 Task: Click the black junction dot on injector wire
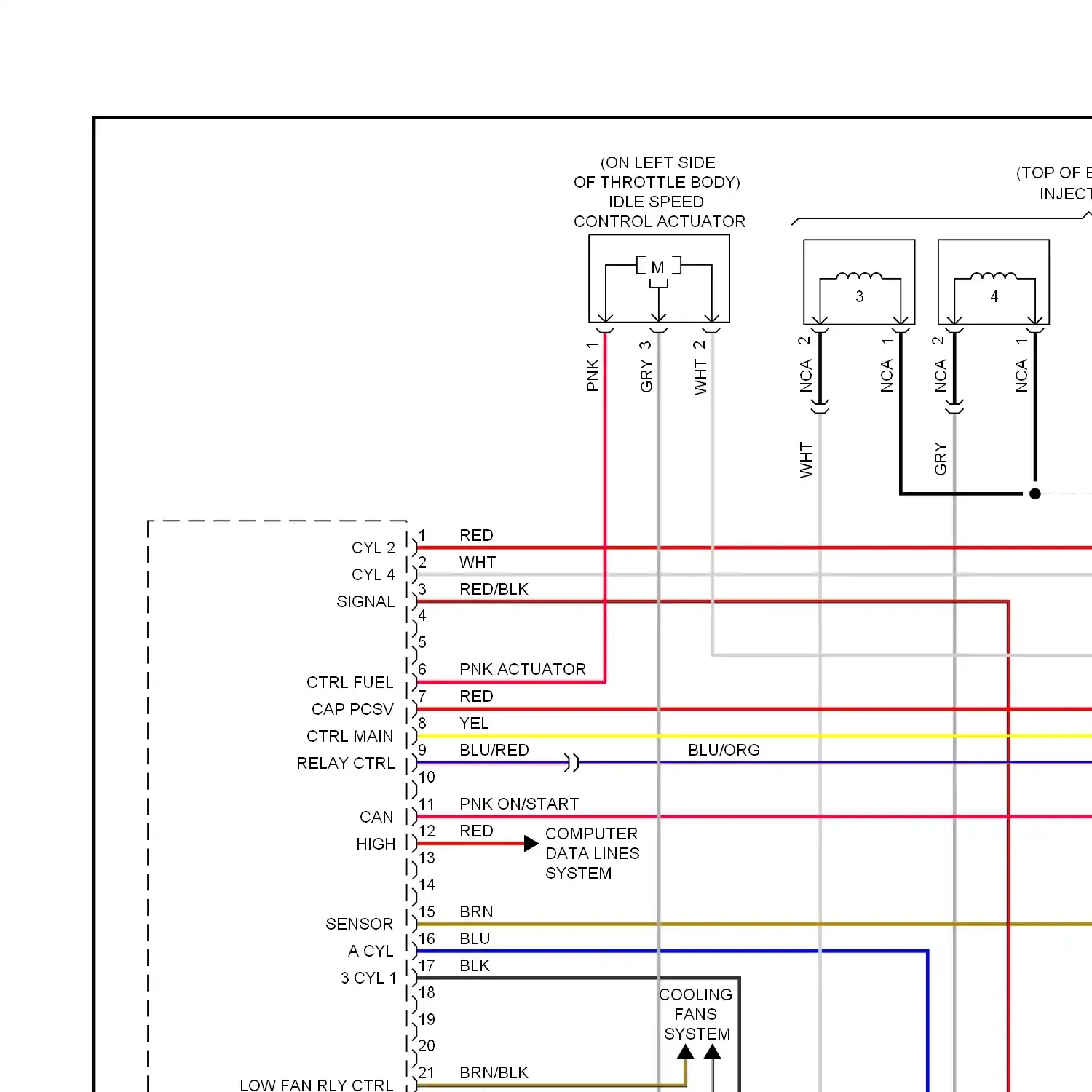point(1035,494)
